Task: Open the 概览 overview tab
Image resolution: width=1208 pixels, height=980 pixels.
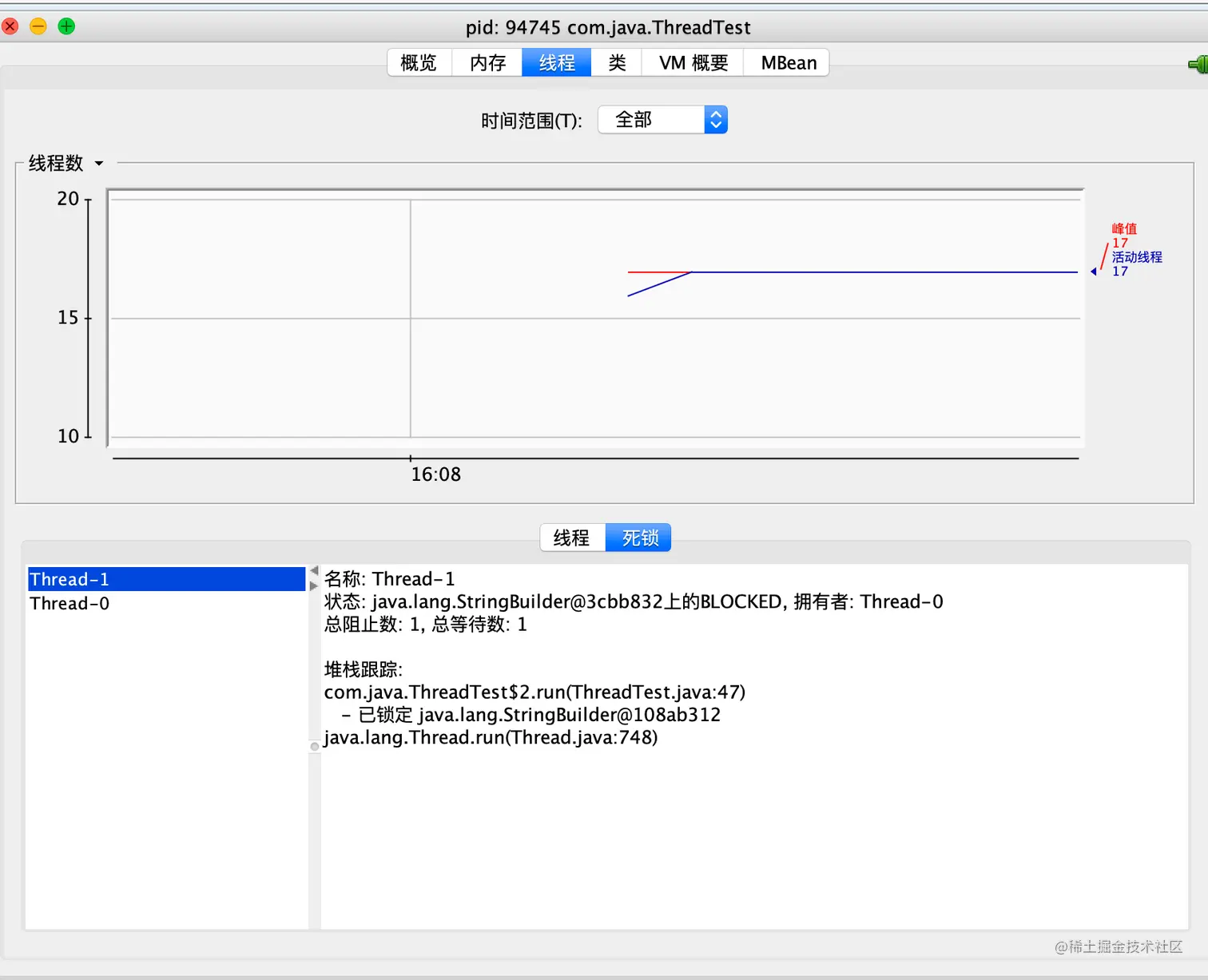Action: coord(419,63)
